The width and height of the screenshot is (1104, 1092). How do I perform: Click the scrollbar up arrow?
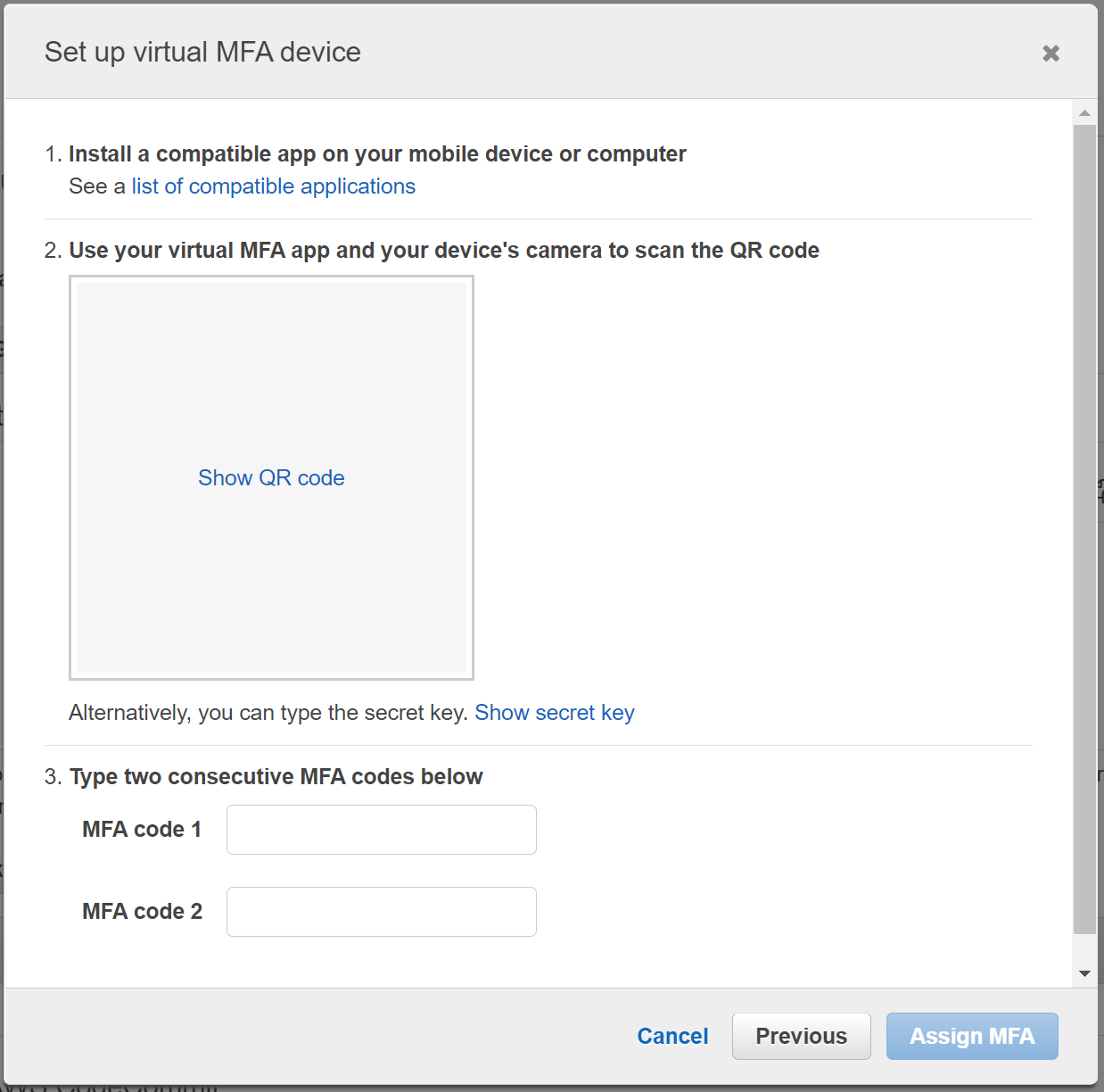1084,113
